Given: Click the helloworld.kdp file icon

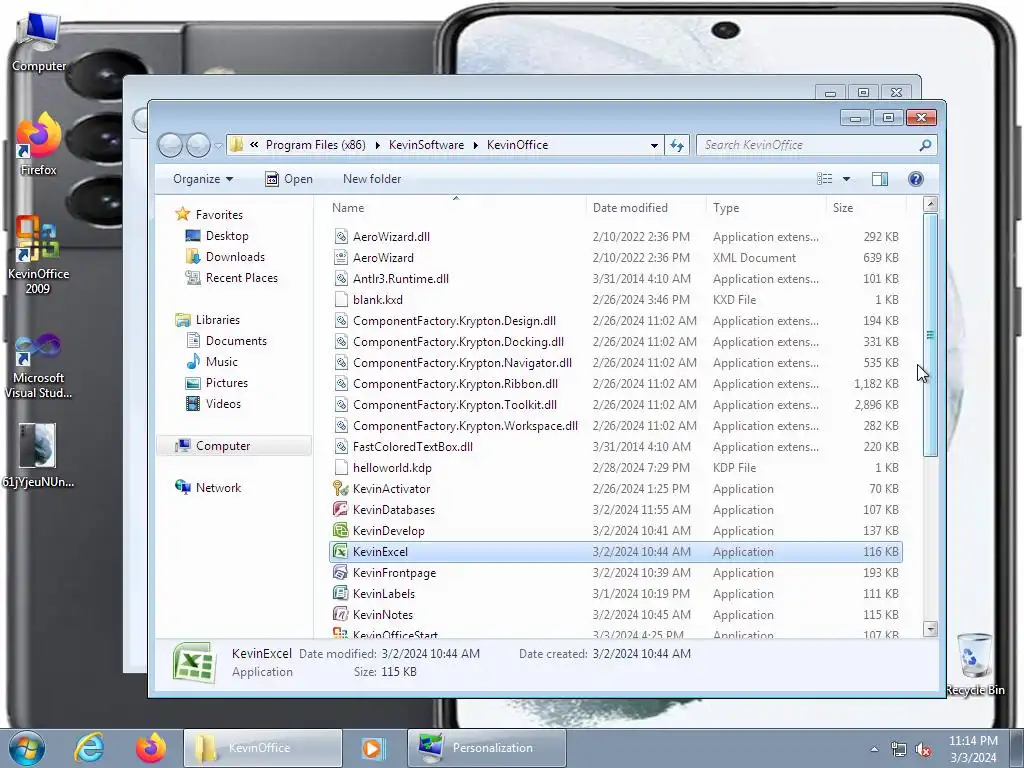Looking at the screenshot, I should coord(340,468).
